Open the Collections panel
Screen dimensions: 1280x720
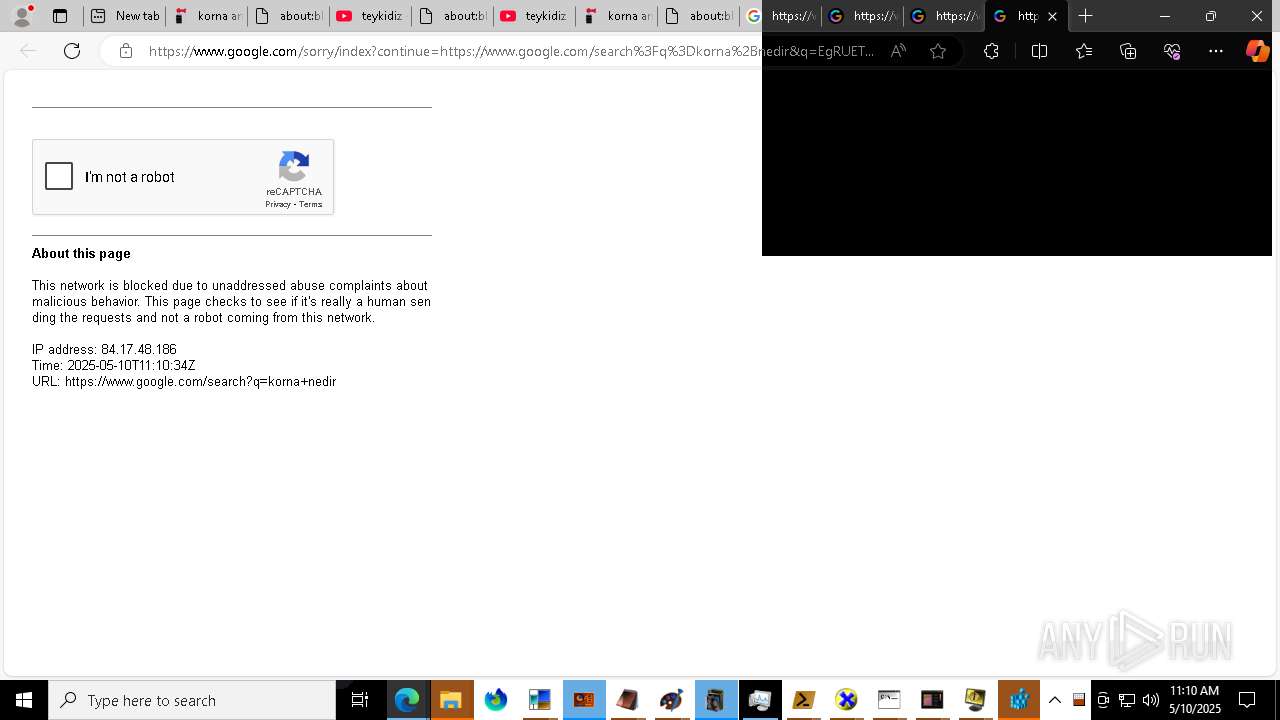[1128, 51]
